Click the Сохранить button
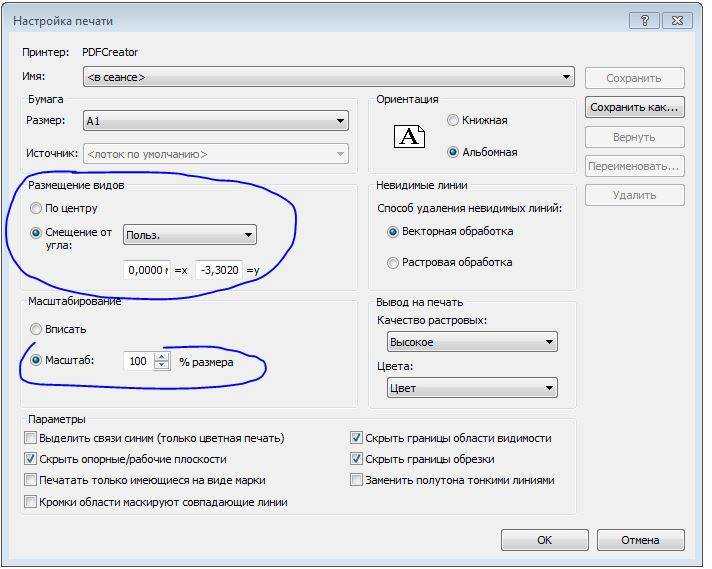Image resolution: width=712 pixels, height=569 pixels. (634, 78)
